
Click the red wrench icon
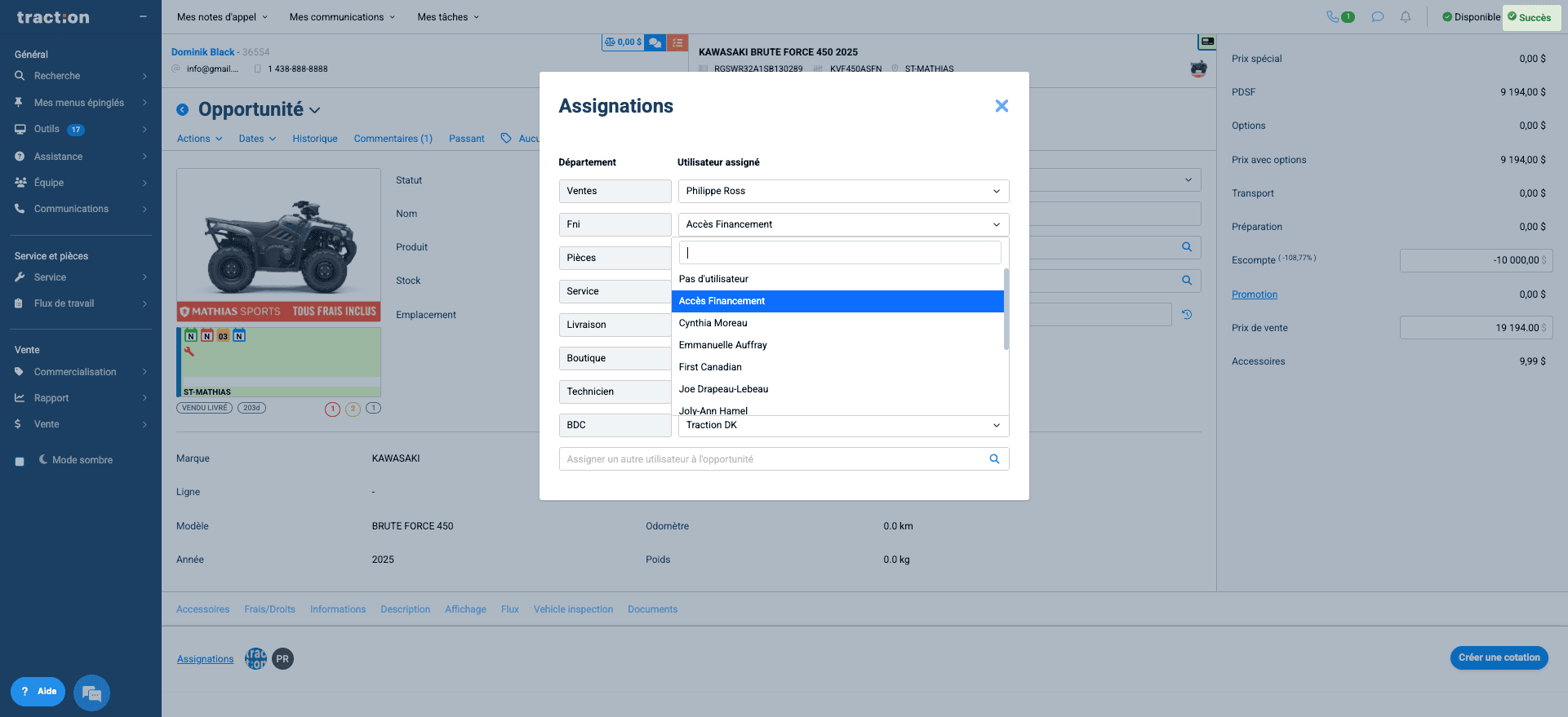click(189, 352)
